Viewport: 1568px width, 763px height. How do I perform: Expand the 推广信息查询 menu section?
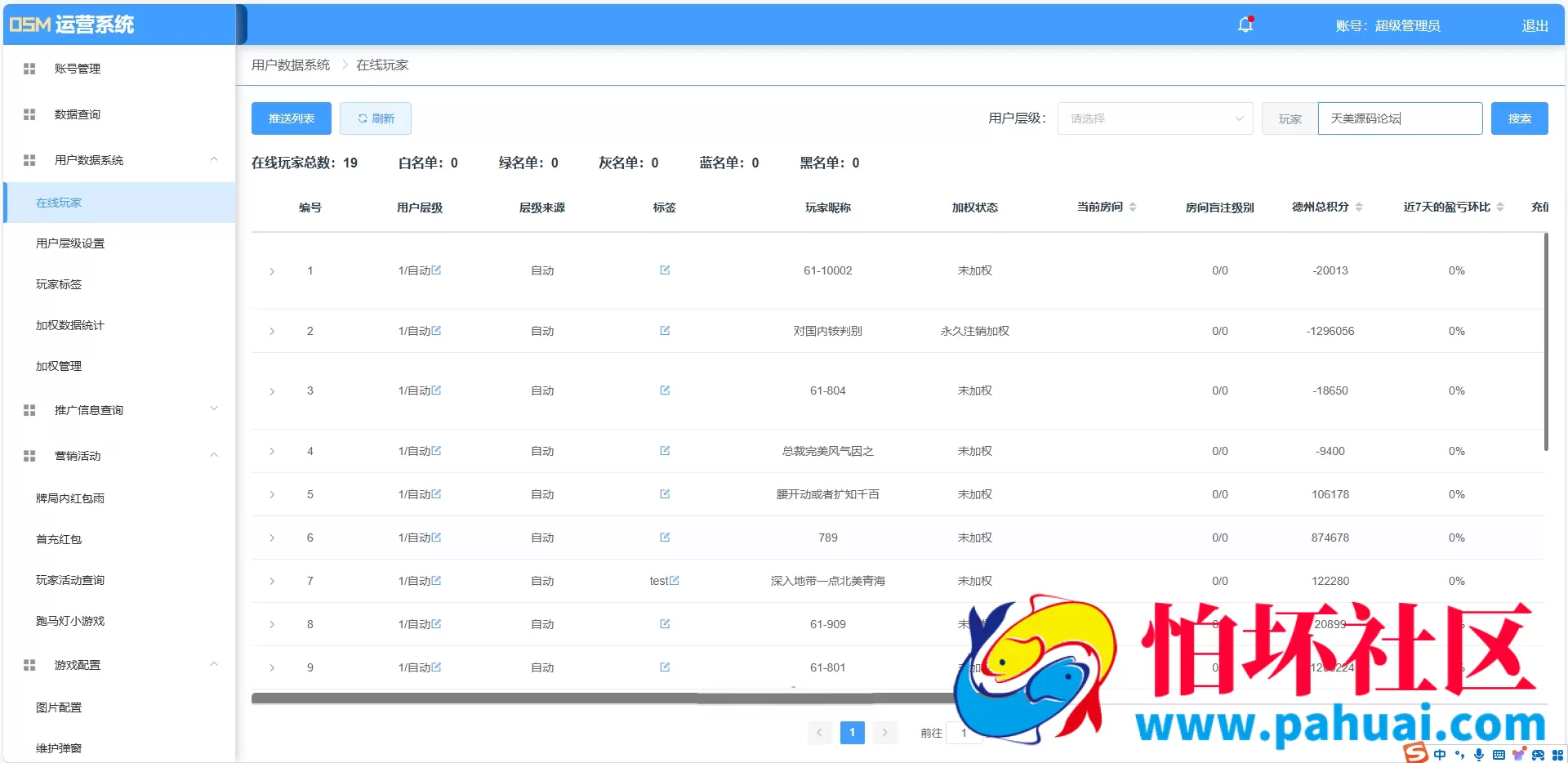[214, 408]
